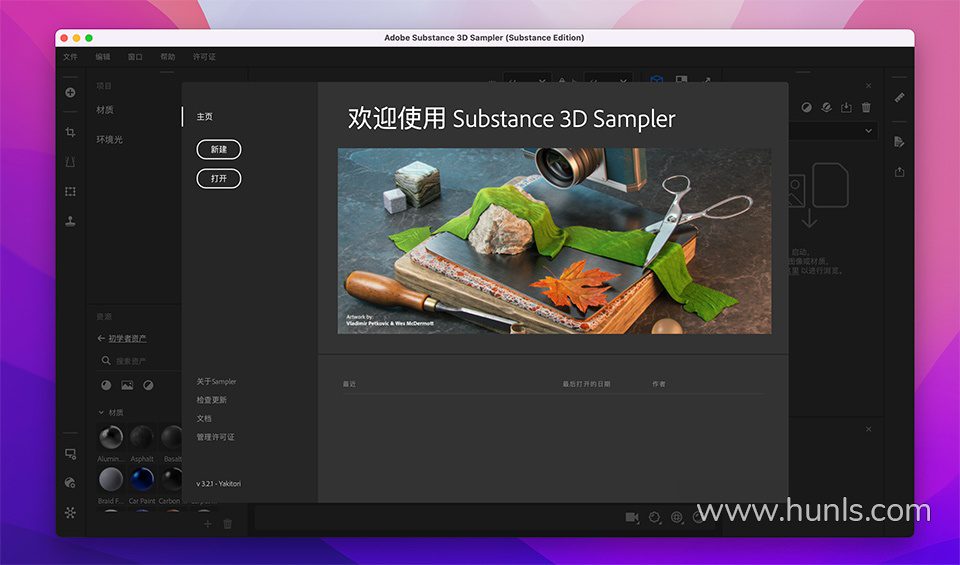Click the camera icon in viewport bottom bar

pos(632,517)
